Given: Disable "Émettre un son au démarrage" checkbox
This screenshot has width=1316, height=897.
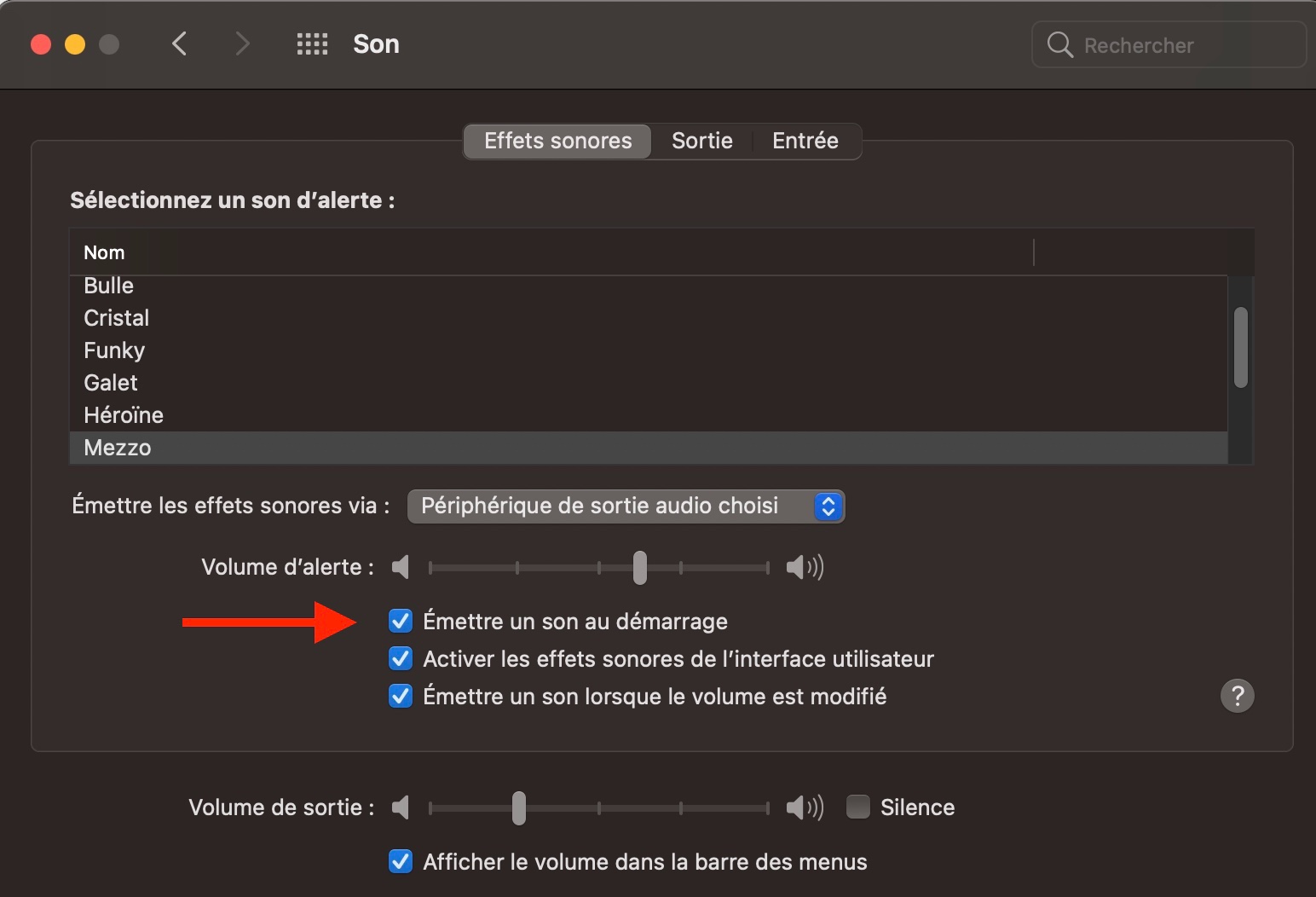Looking at the screenshot, I should coord(401,621).
